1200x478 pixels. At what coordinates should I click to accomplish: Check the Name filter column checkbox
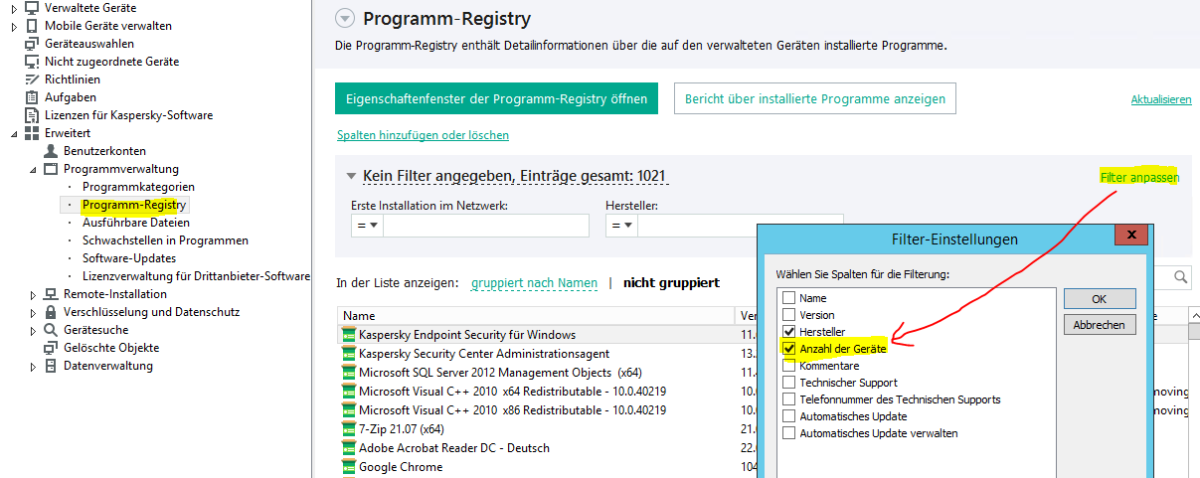point(789,298)
